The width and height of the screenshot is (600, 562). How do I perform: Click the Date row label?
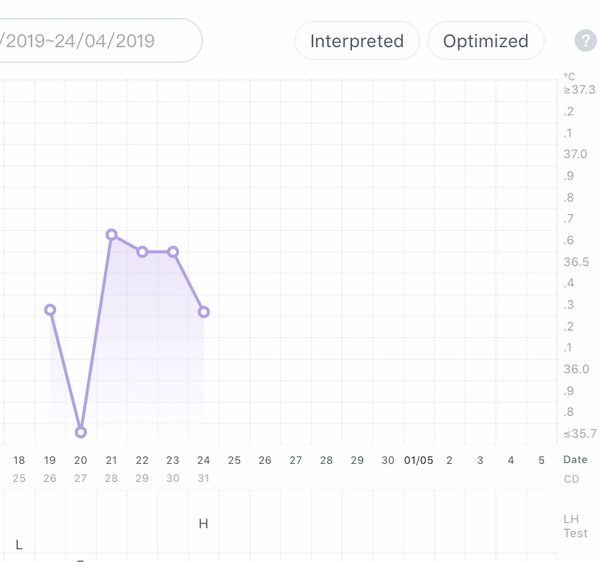pyautogui.click(x=575, y=460)
